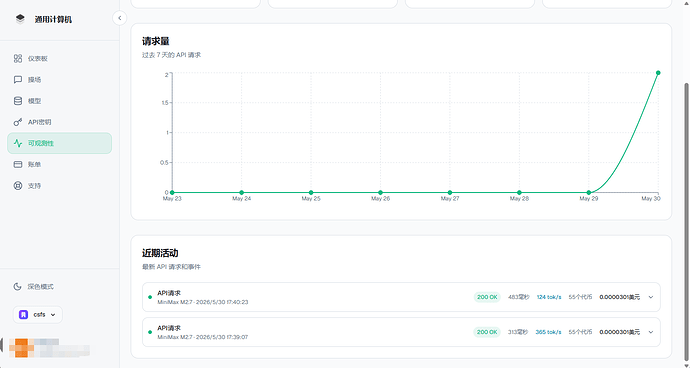Image resolution: width=690 pixels, height=368 pixels.
Task: Click the May 27 data point on chart
Action: tap(450, 192)
